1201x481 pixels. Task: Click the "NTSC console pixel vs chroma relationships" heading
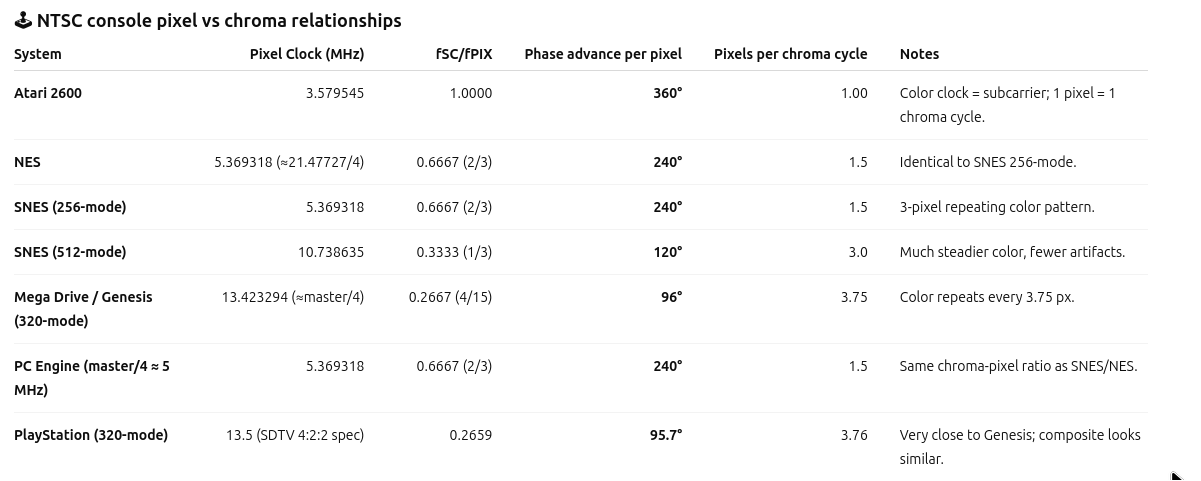pyautogui.click(x=218, y=21)
